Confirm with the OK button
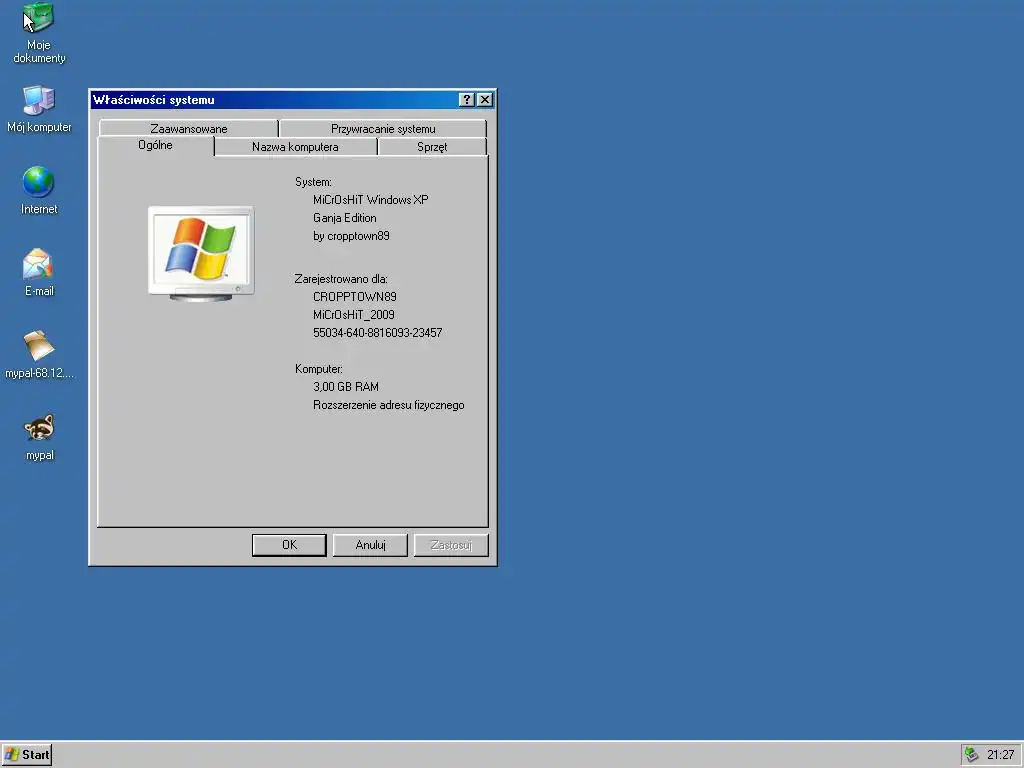 pos(289,545)
